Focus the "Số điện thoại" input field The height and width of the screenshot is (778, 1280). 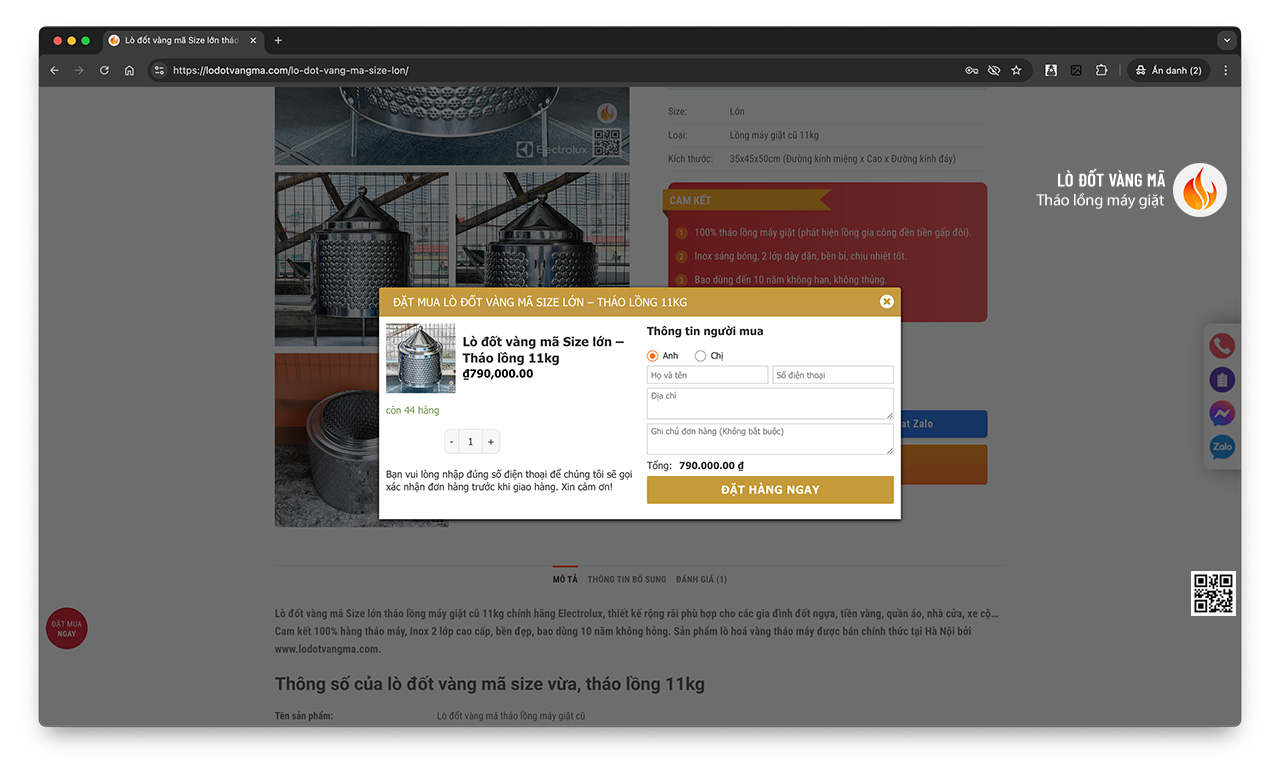pos(833,375)
